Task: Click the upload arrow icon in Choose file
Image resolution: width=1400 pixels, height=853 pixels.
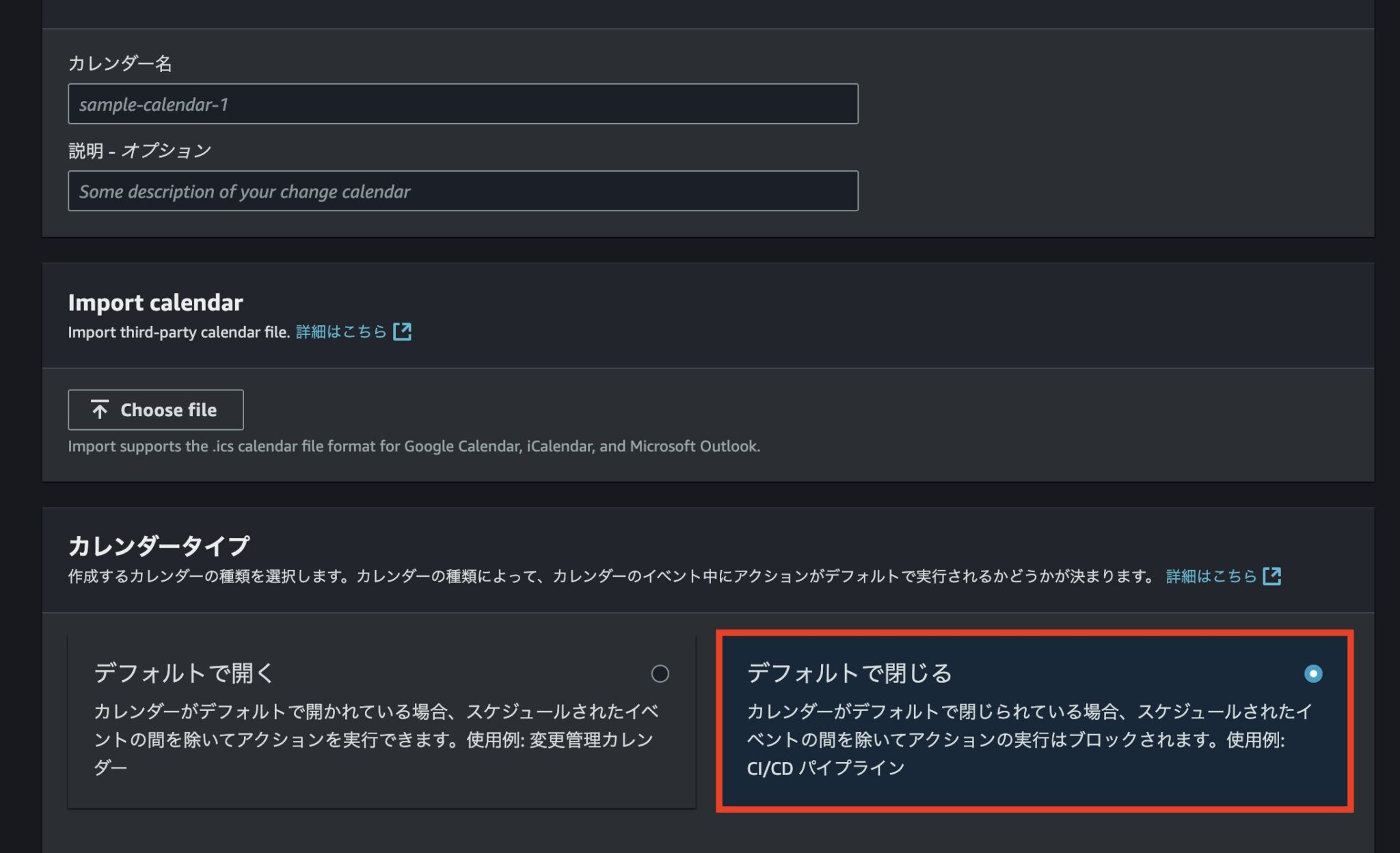Action: [100, 409]
